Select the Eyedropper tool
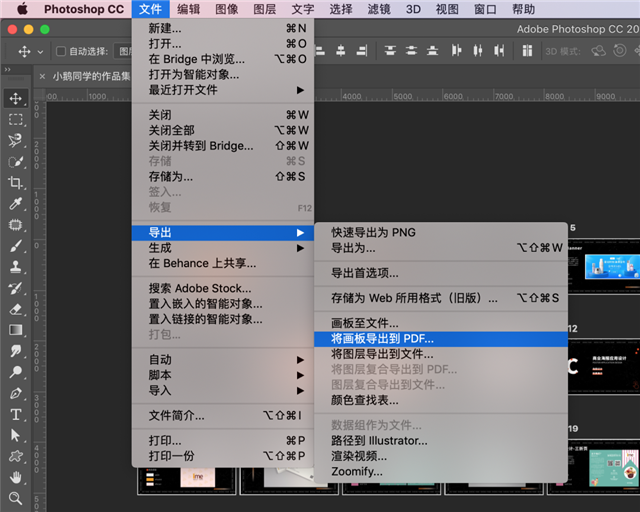This screenshot has height=512, width=640. [16, 203]
